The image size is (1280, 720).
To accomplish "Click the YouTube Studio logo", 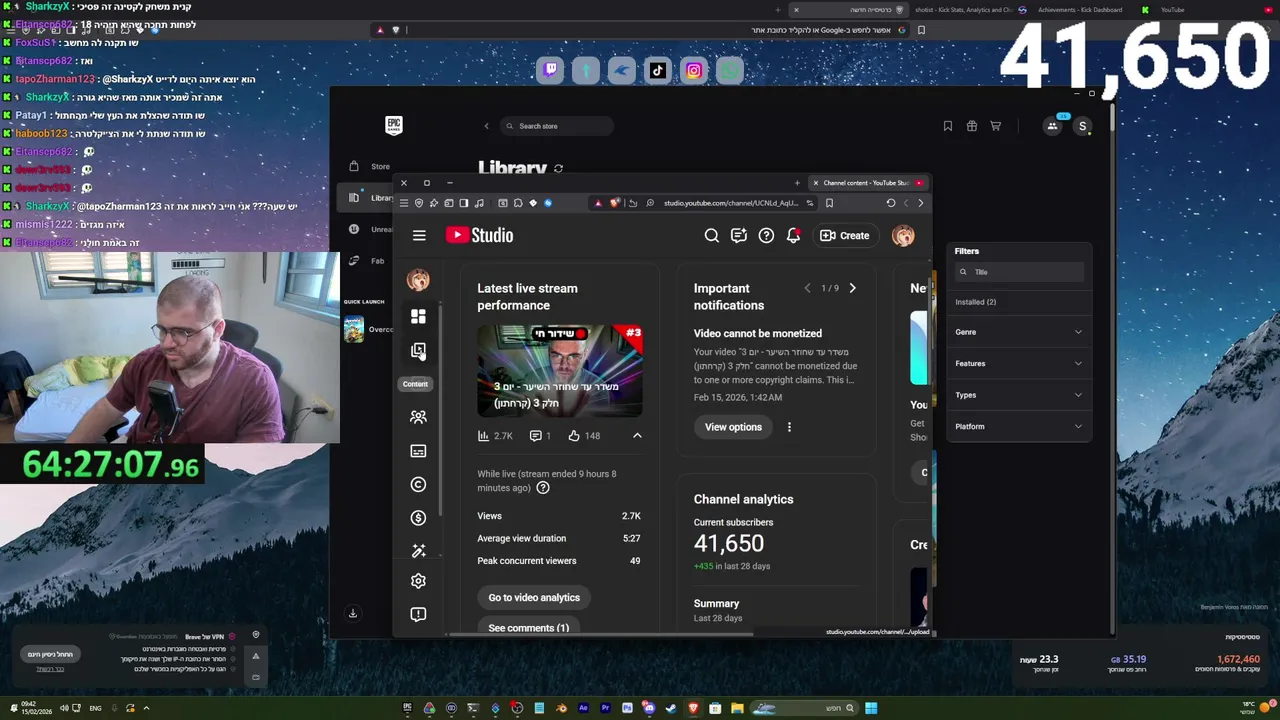I will (479, 235).
